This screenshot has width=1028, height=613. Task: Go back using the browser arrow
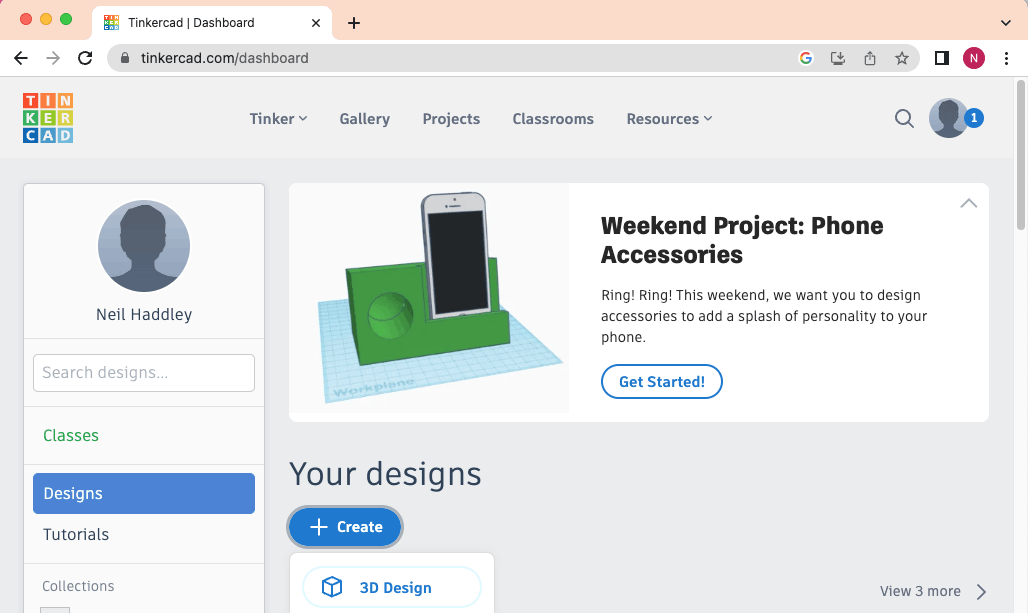point(21,58)
